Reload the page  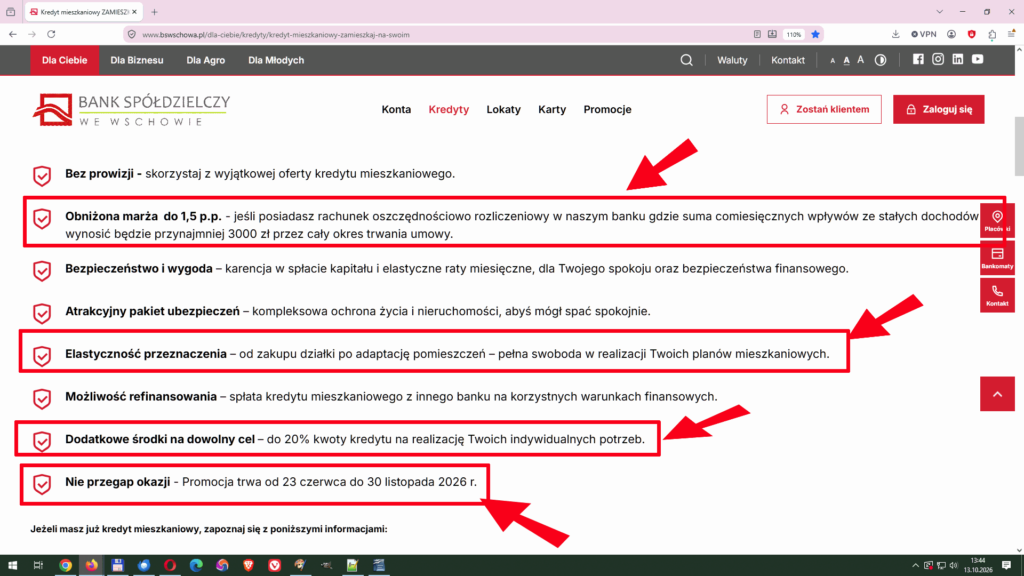coord(51,35)
